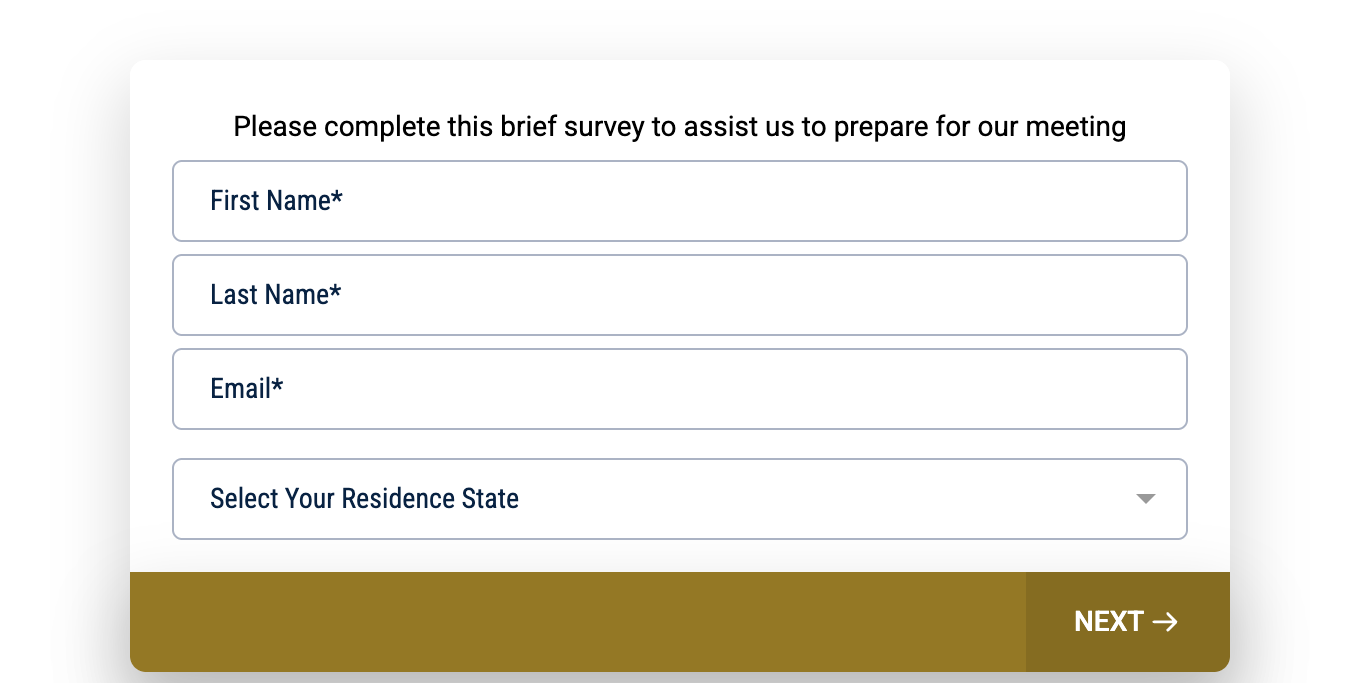This screenshot has height=683, width=1348.
Task: Click the "Last Name*" placeholder label
Action: 276,295
